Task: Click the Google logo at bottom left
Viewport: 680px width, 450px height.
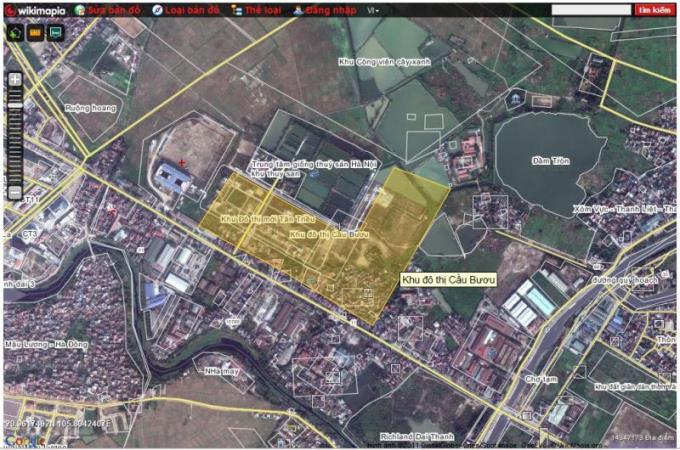Action: coord(22,441)
